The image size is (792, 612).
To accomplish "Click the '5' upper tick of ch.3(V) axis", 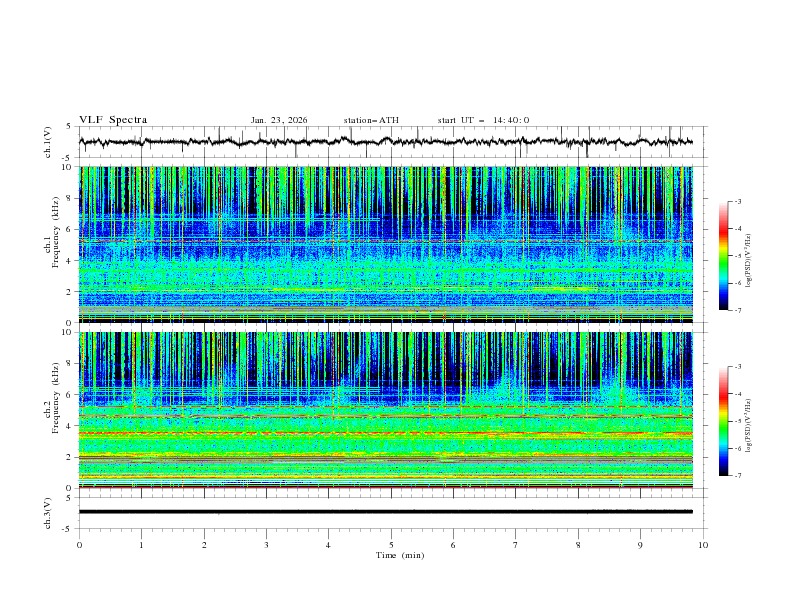I will (x=70, y=498).
